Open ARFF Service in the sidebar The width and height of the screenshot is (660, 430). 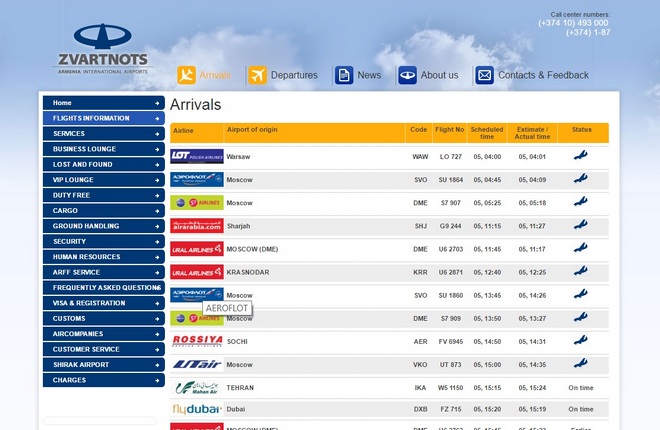click(x=104, y=272)
